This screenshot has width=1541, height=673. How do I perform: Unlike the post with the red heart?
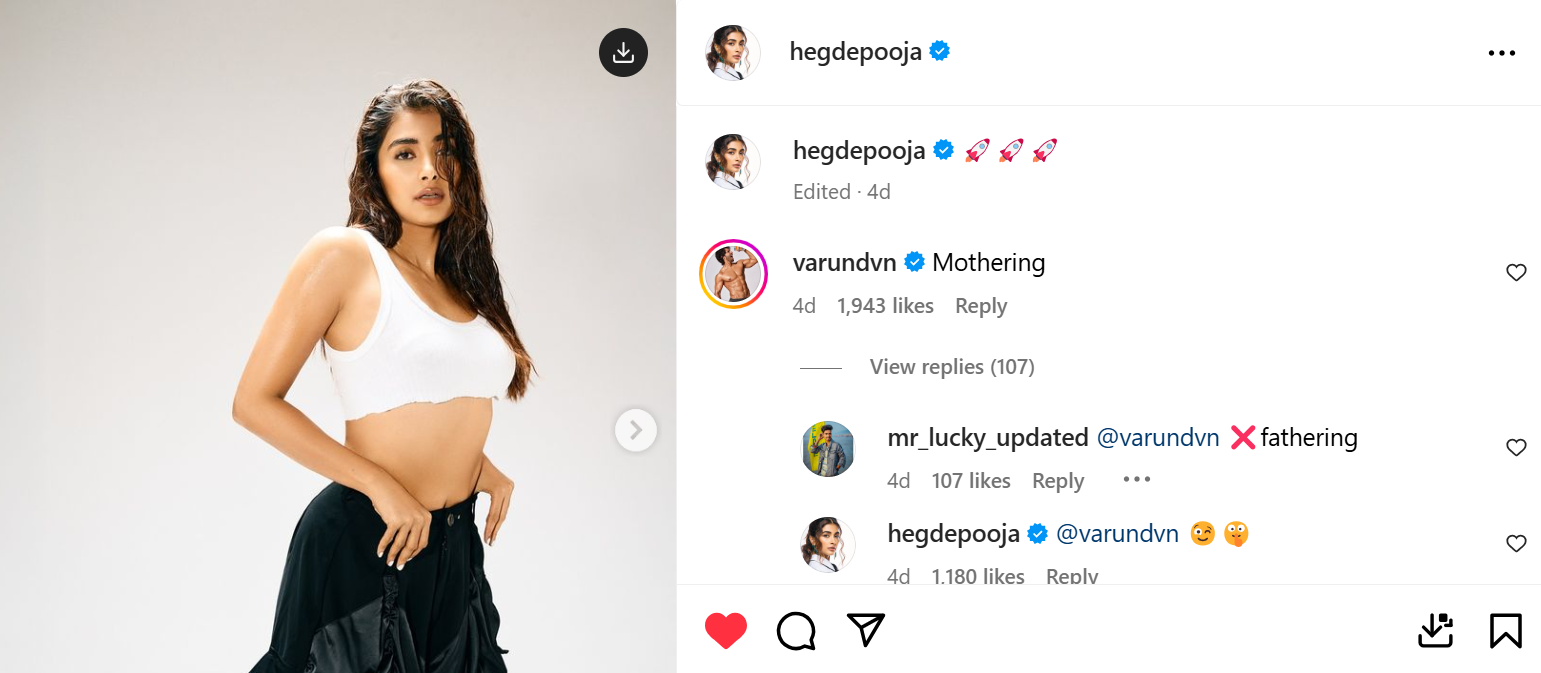(725, 631)
